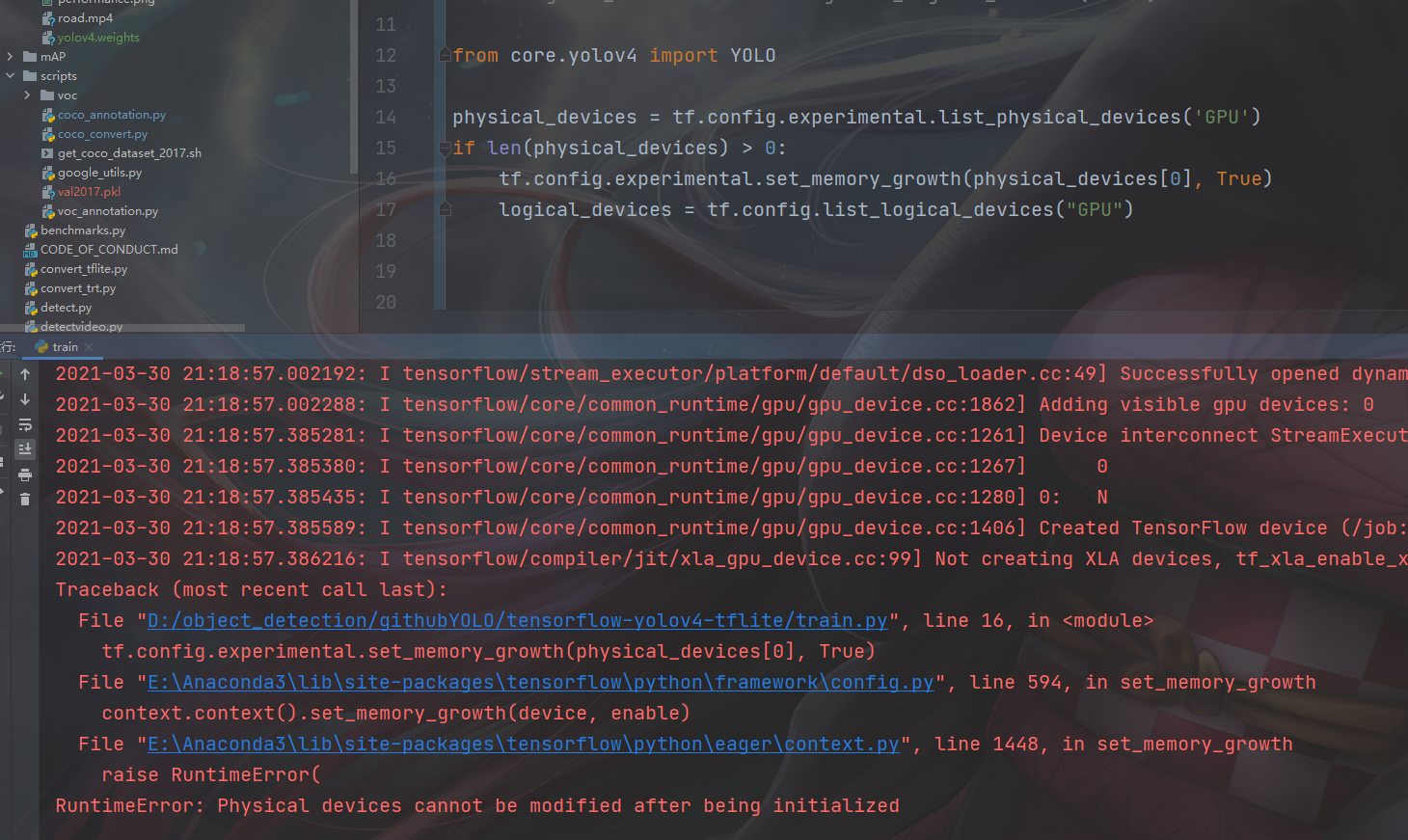Screen dimensions: 1408x840
Task: Select the scroll-to-end icon in console toolbar
Action: coord(25,448)
